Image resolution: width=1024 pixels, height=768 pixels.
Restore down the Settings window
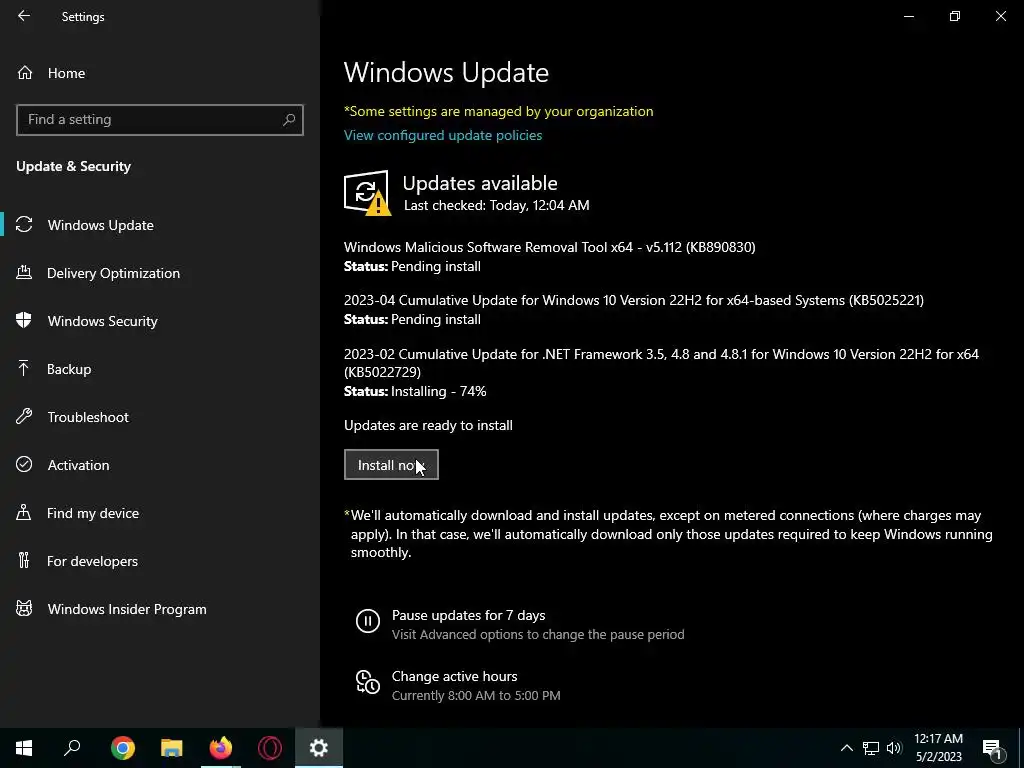[955, 16]
